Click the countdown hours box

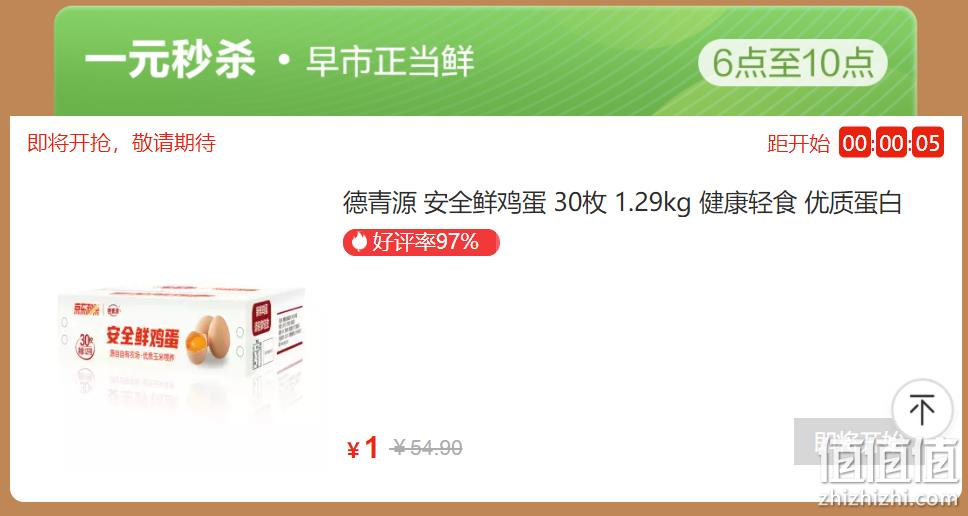pos(855,143)
